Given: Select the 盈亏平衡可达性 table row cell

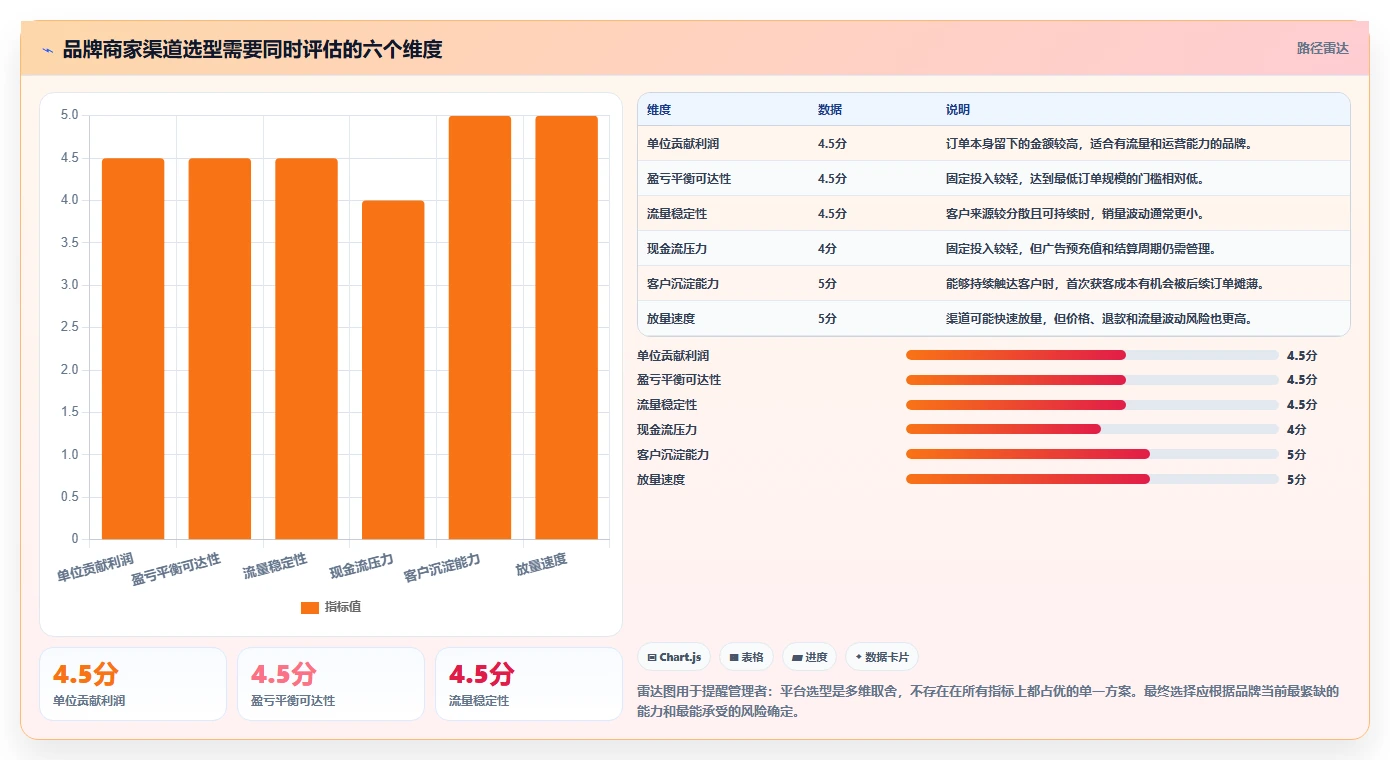Looking at the screenshot, I should tap(689, 179).
